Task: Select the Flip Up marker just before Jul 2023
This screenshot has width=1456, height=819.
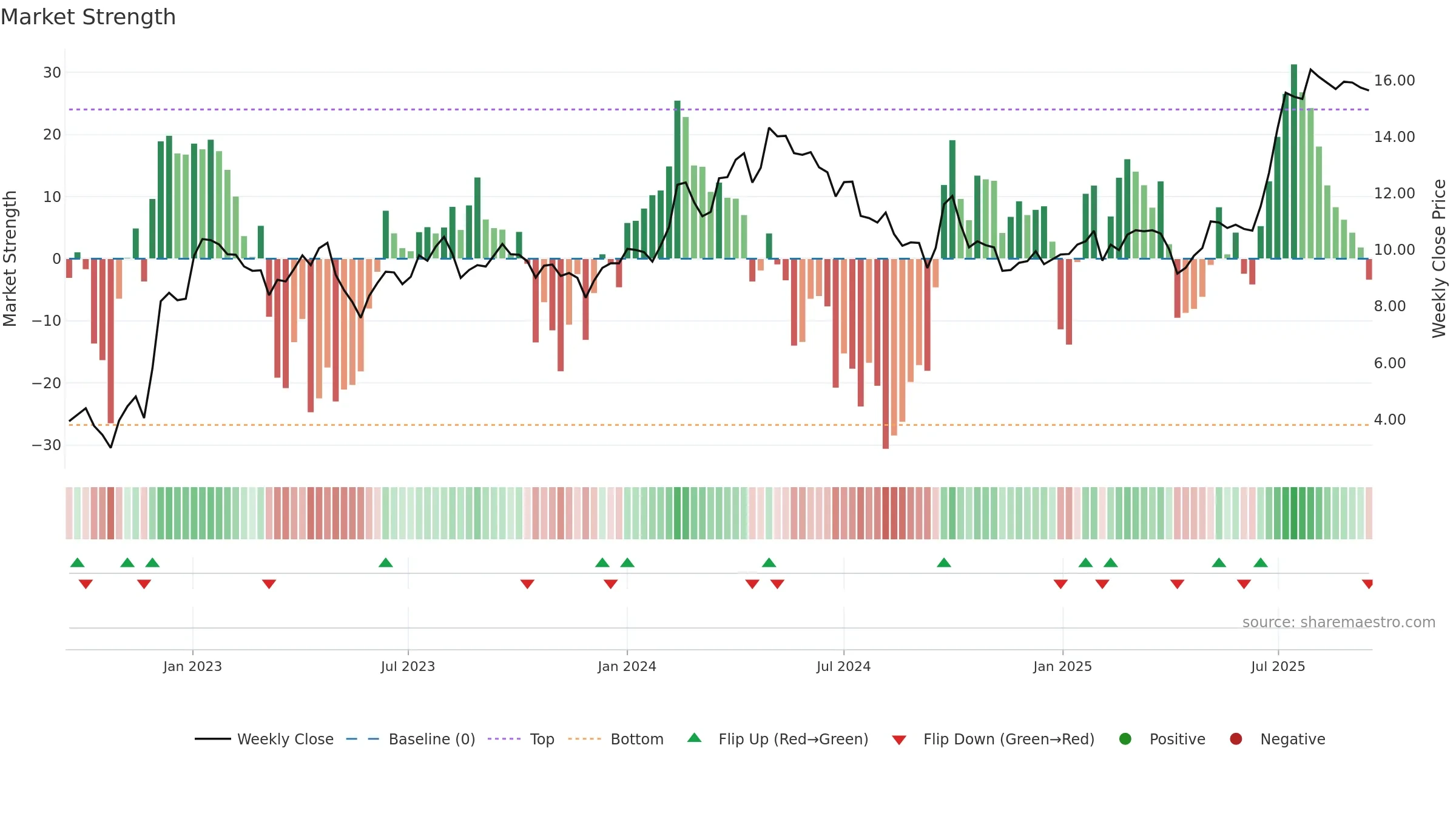Action: [386, 562]
